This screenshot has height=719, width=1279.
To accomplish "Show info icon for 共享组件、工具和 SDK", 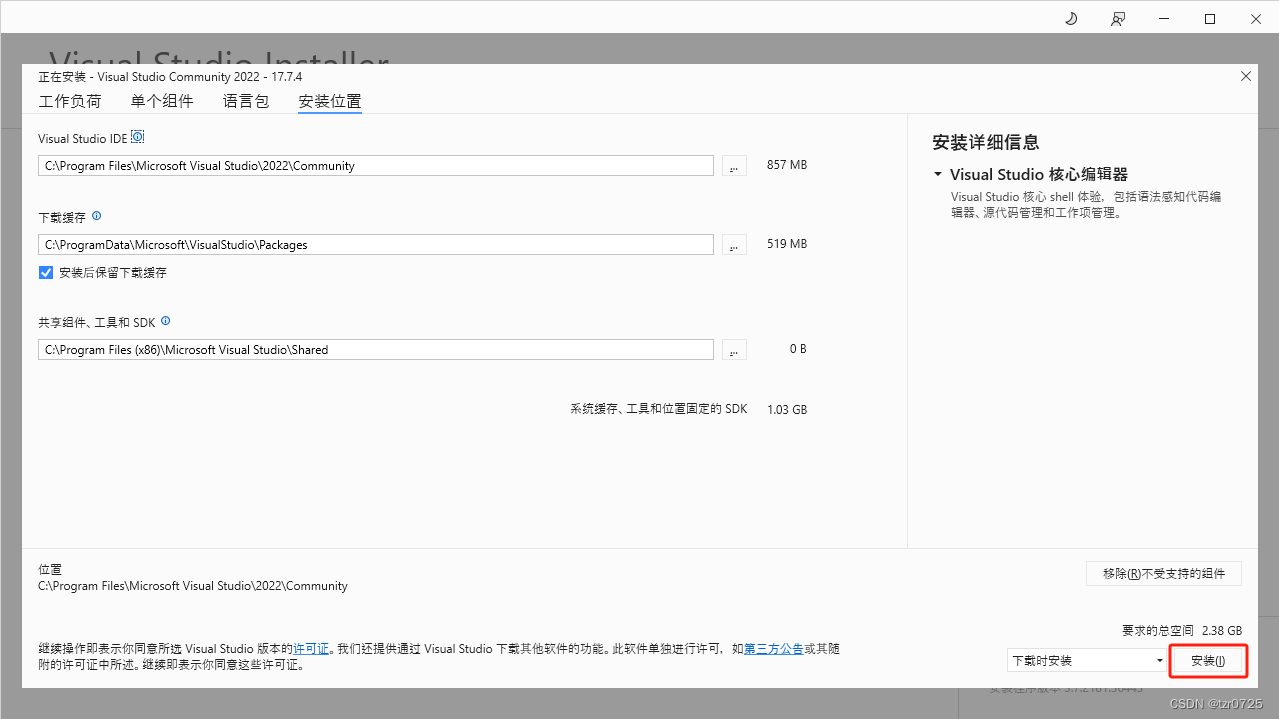I will coord(165,321).
